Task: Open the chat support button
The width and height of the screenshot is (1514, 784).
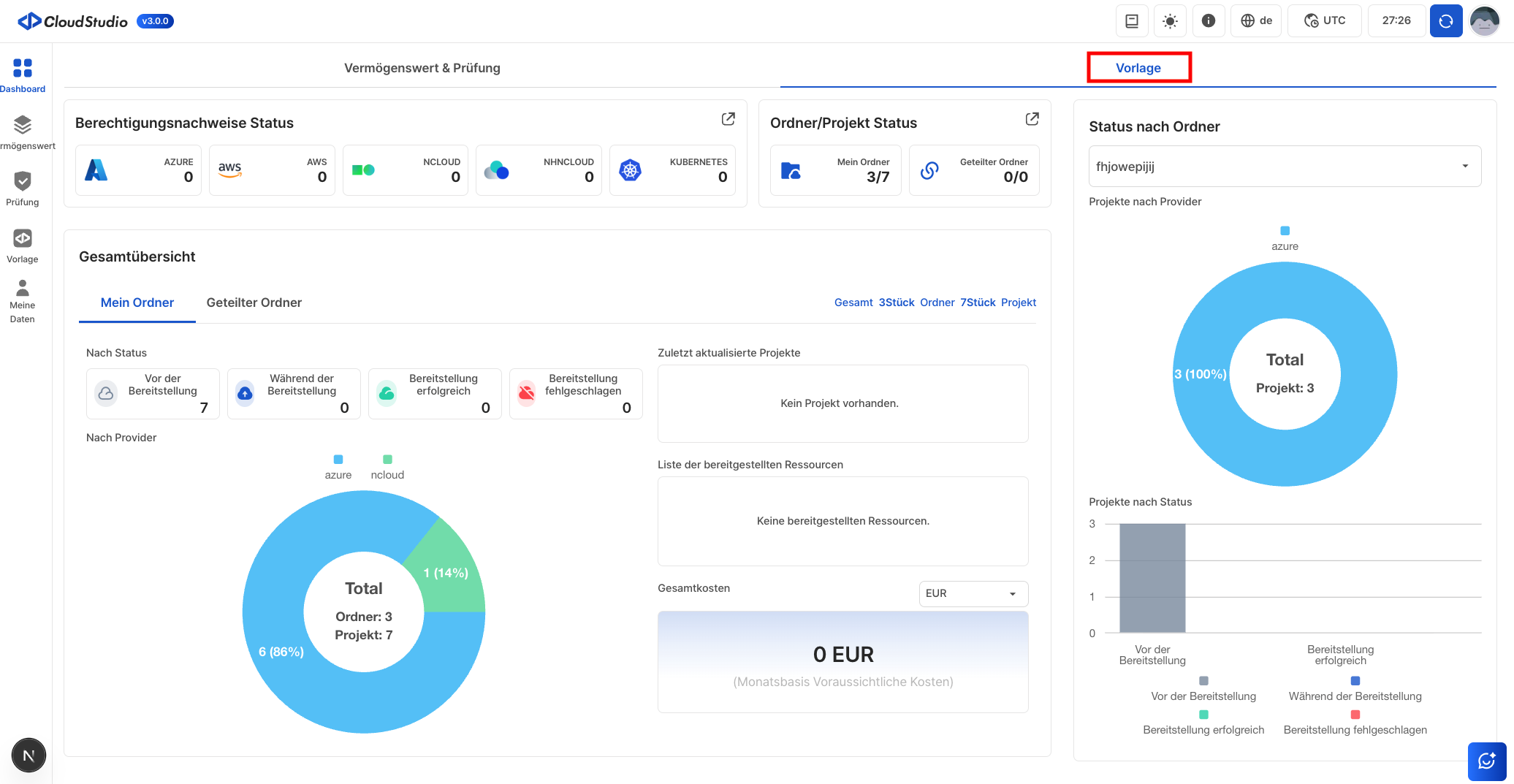Action: click(x=1486, y=761)
